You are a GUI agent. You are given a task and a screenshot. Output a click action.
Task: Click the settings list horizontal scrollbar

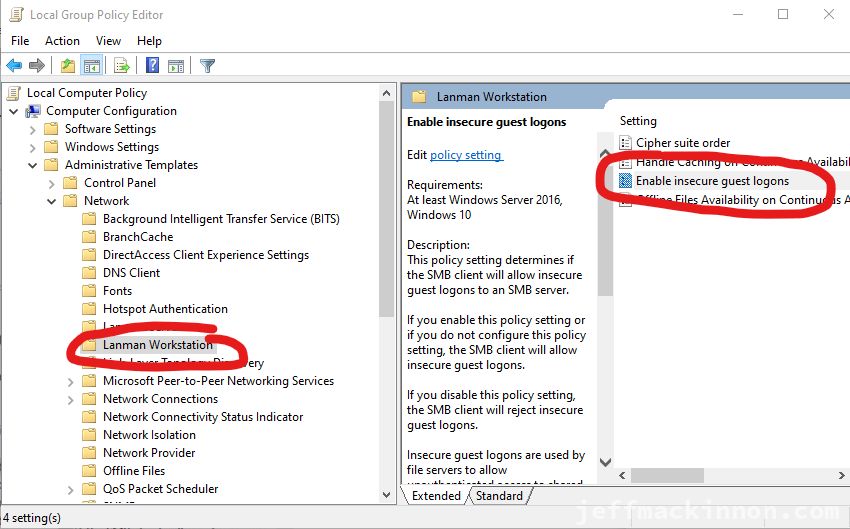pos(700,475)
